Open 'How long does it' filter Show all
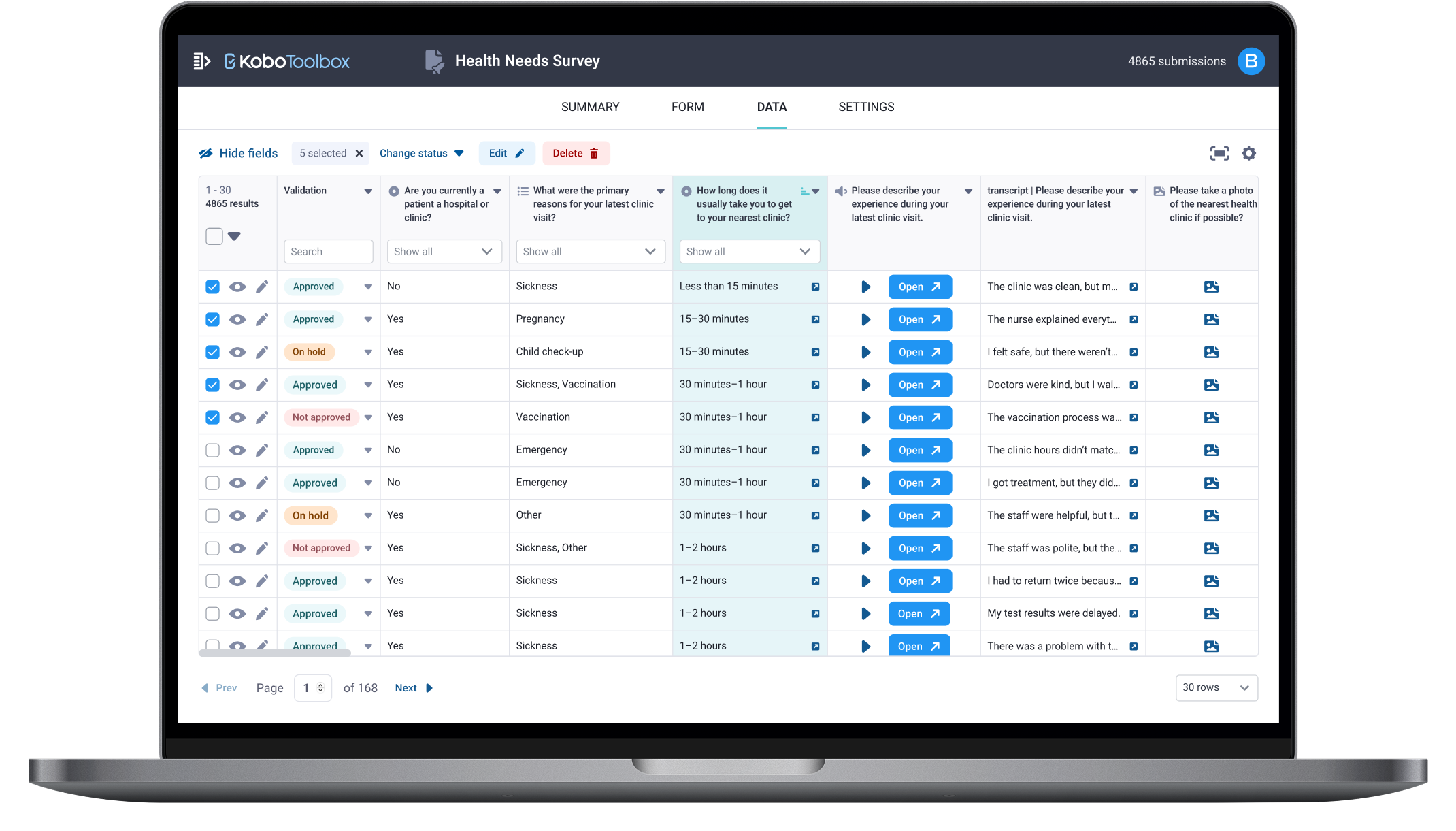1456x831 pixels. pos(749,251)
